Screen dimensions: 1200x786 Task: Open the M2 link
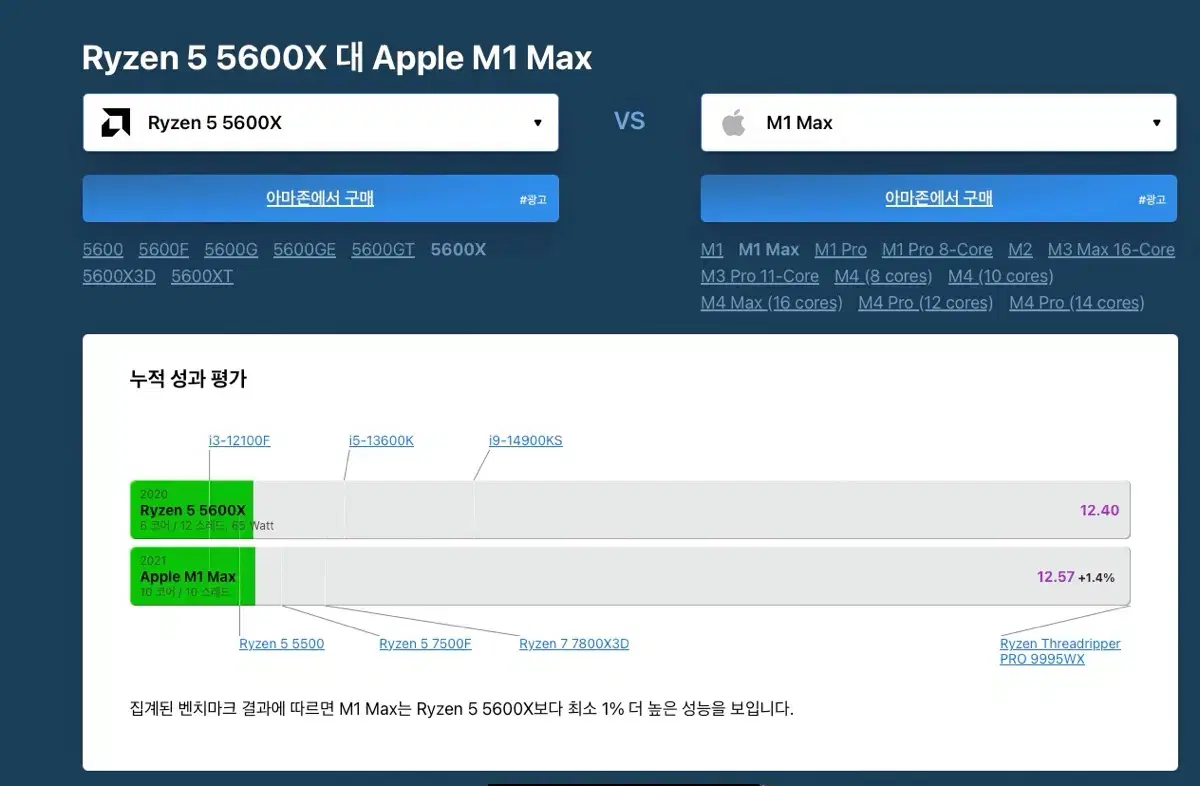tap(1020, 250)
